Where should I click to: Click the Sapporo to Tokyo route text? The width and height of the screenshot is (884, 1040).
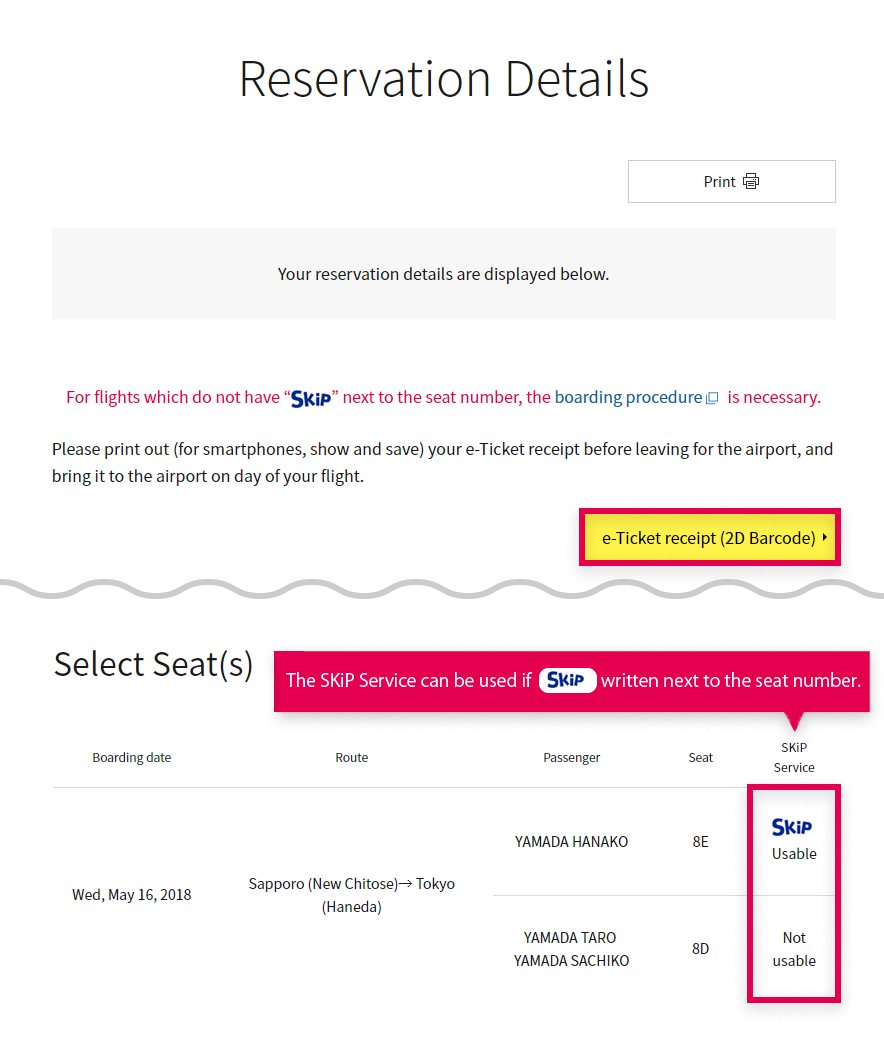351,895
